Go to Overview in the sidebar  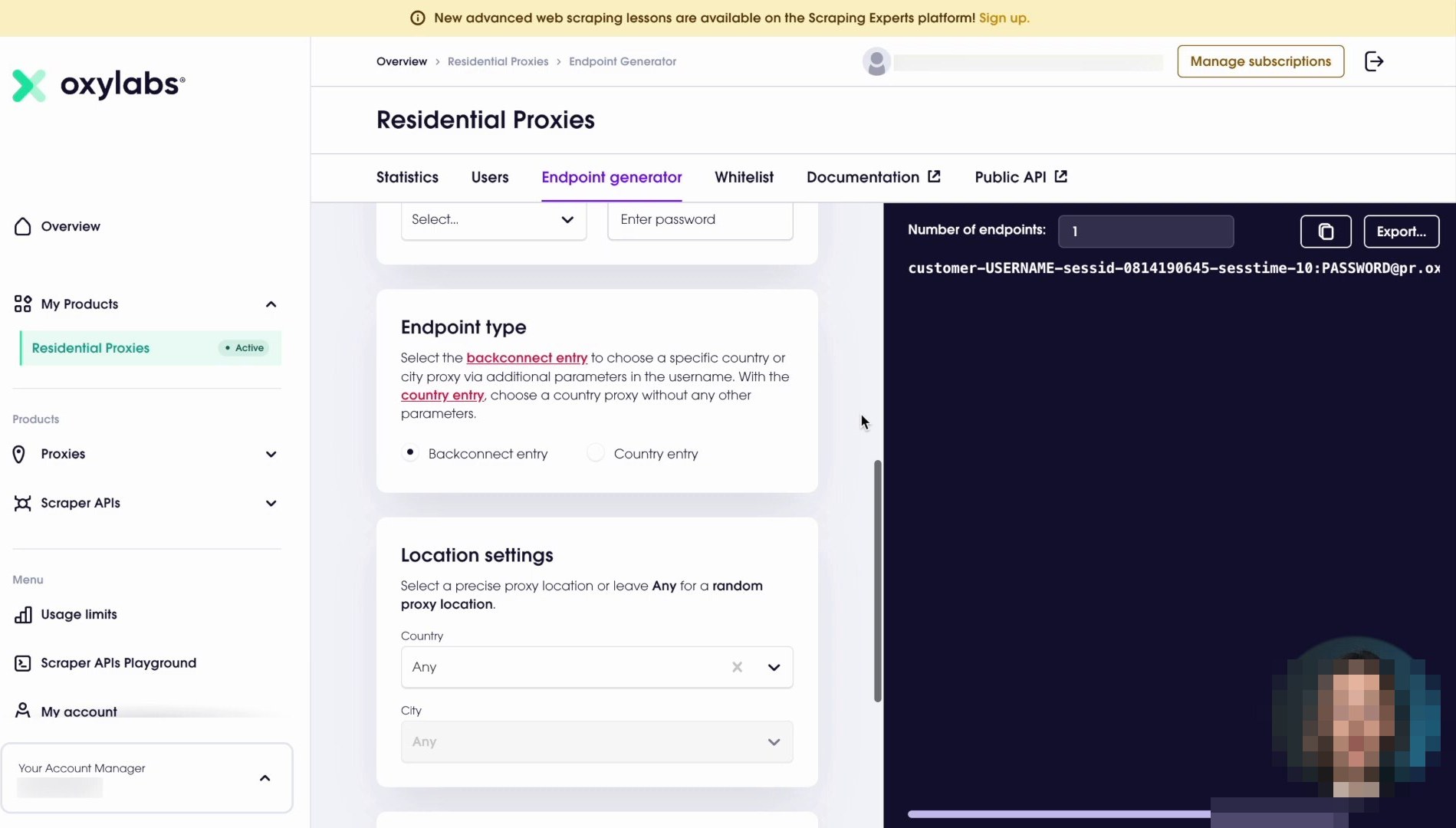[71, 226]
